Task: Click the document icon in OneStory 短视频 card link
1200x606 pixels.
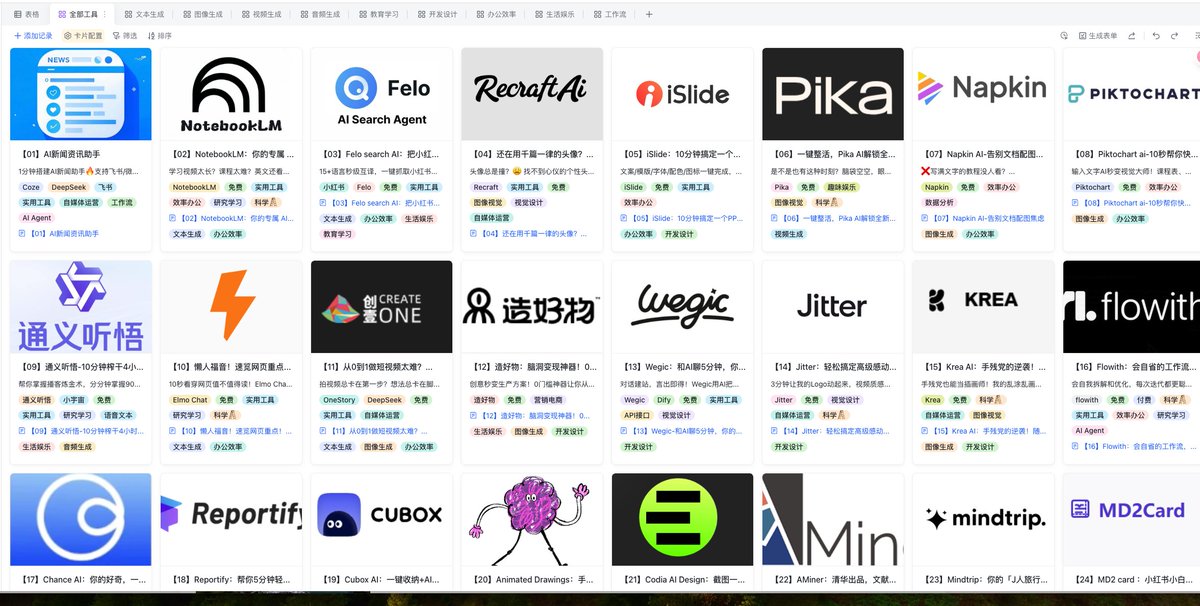Action: (x=324, y=431)
